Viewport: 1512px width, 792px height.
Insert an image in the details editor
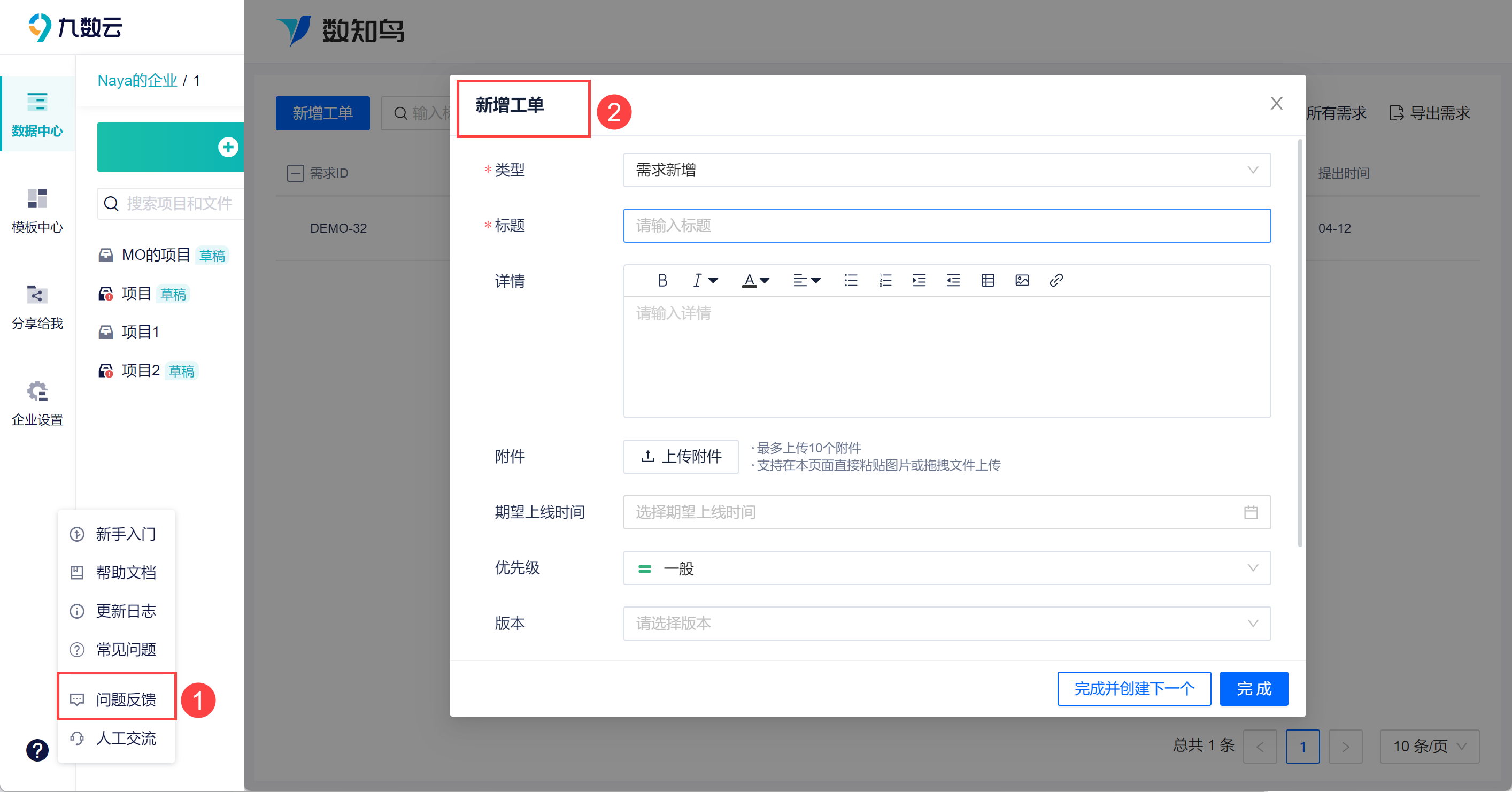(1021, 281)
